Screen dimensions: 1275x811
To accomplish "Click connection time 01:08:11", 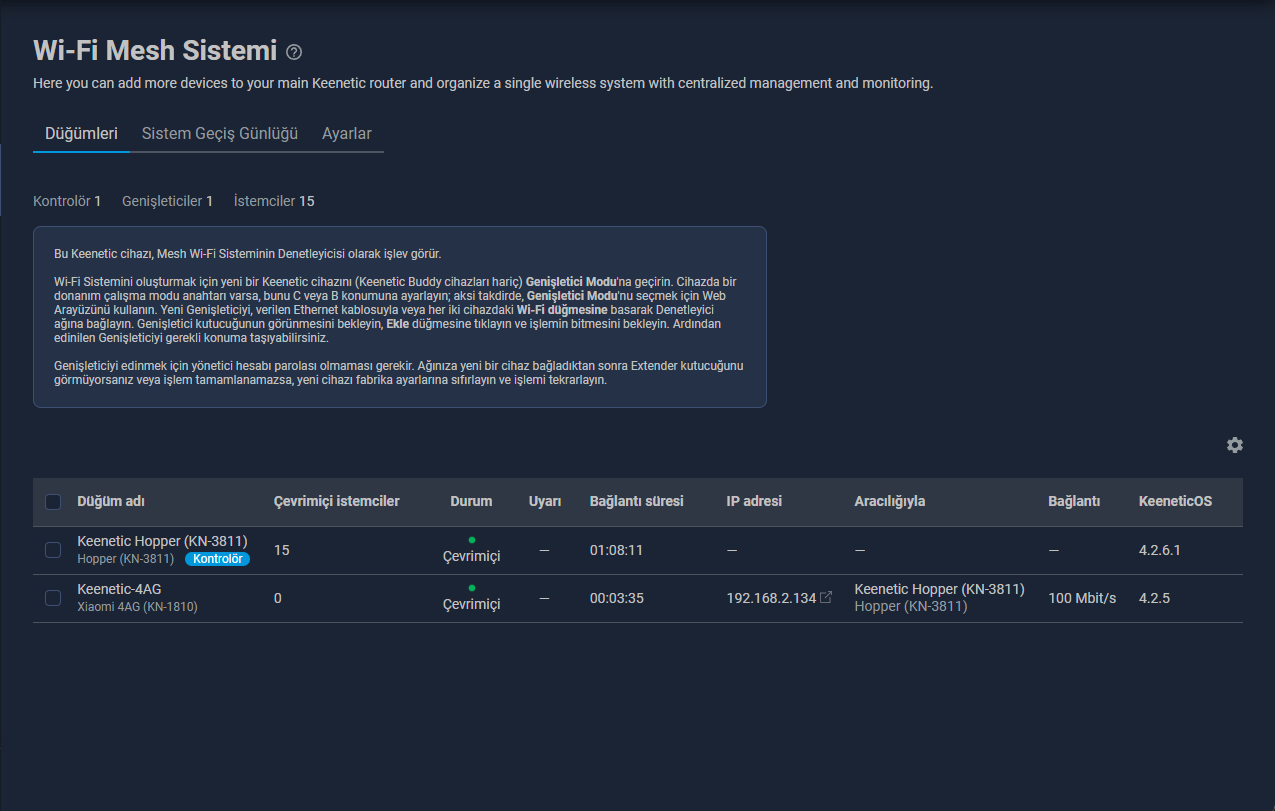I will coord(616,550).
